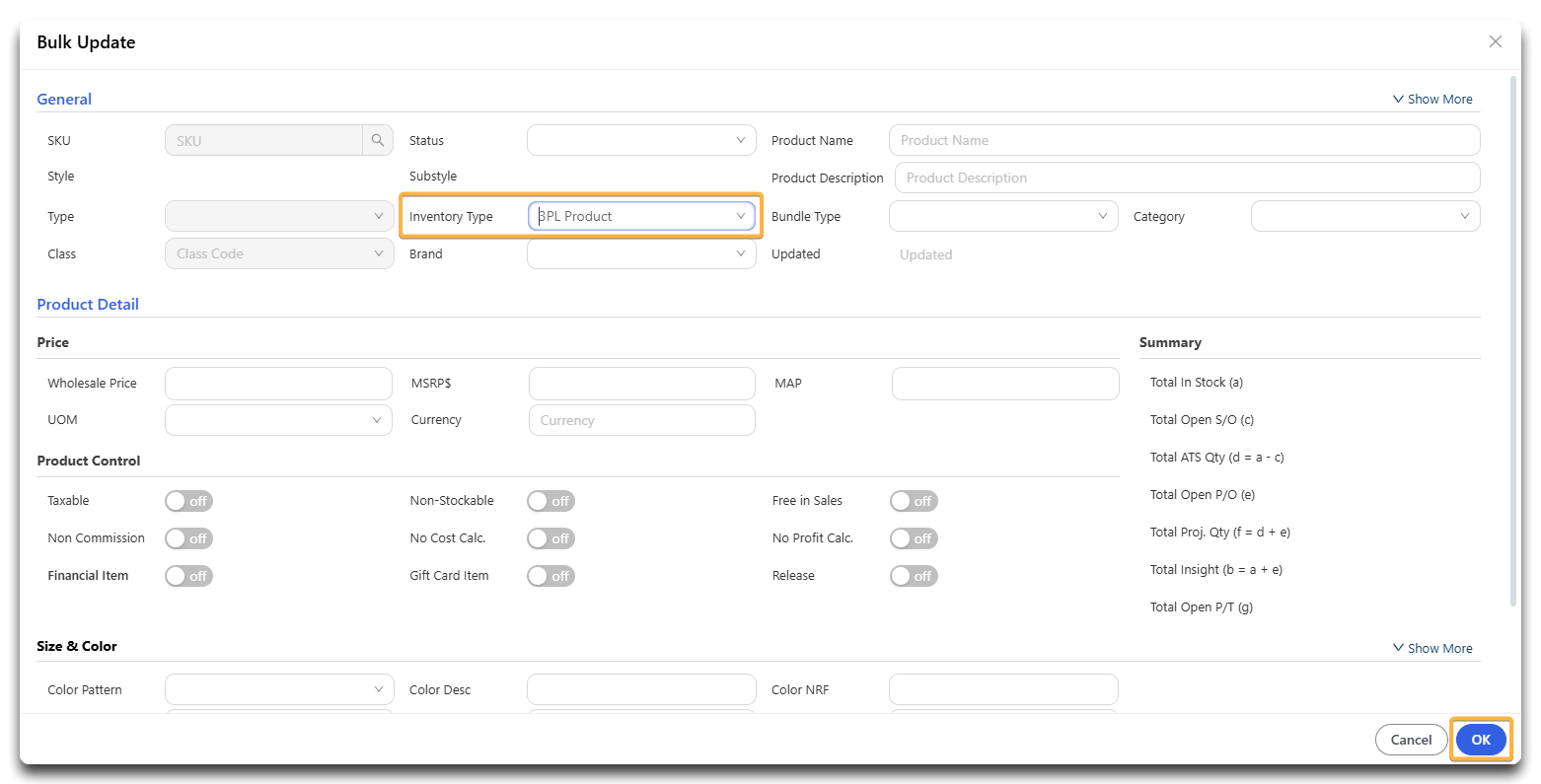
Task: Open the Status dropdown
Action: click(641, 140)
